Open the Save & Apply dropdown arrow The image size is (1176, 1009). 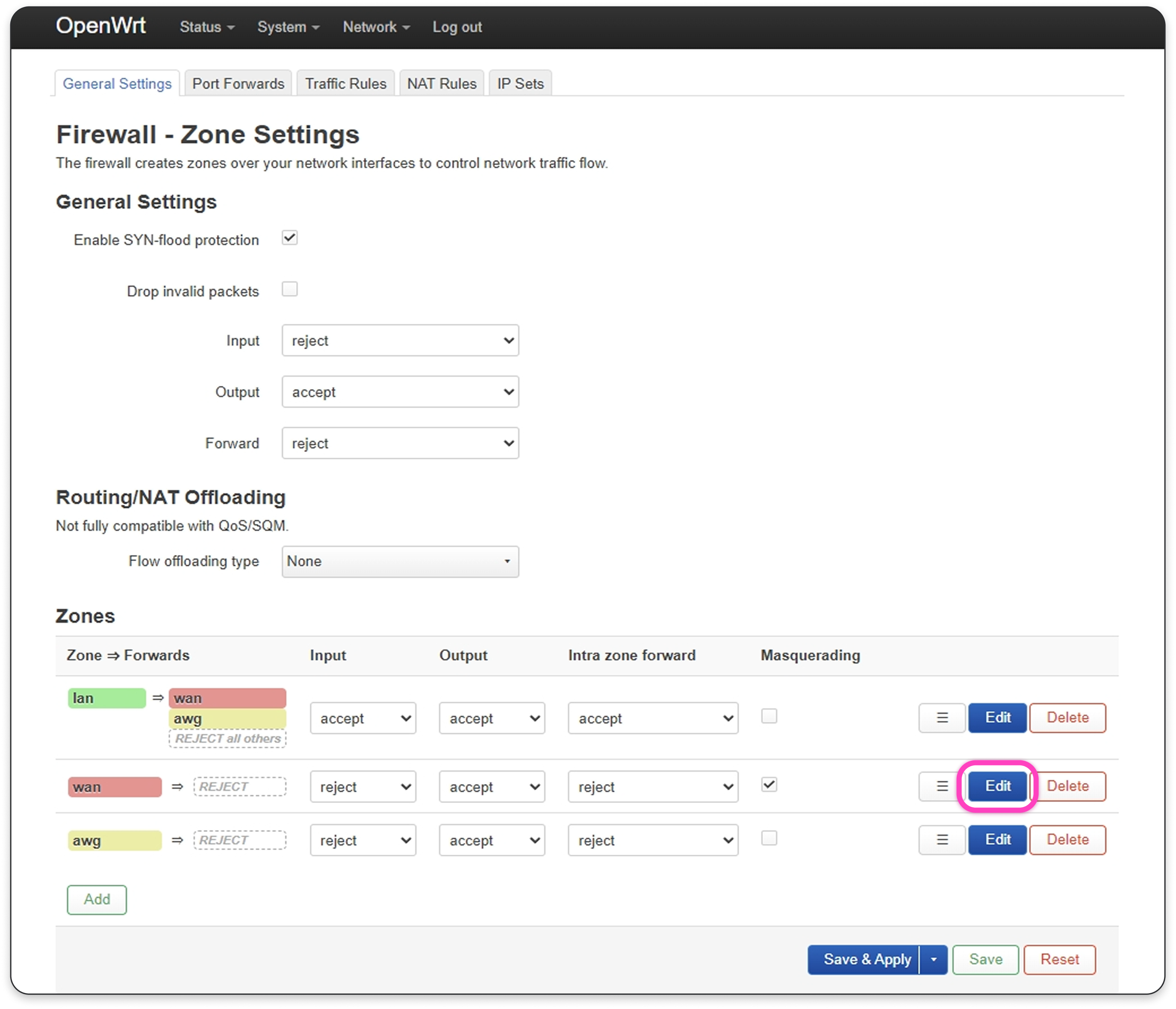tap(934, 959)
